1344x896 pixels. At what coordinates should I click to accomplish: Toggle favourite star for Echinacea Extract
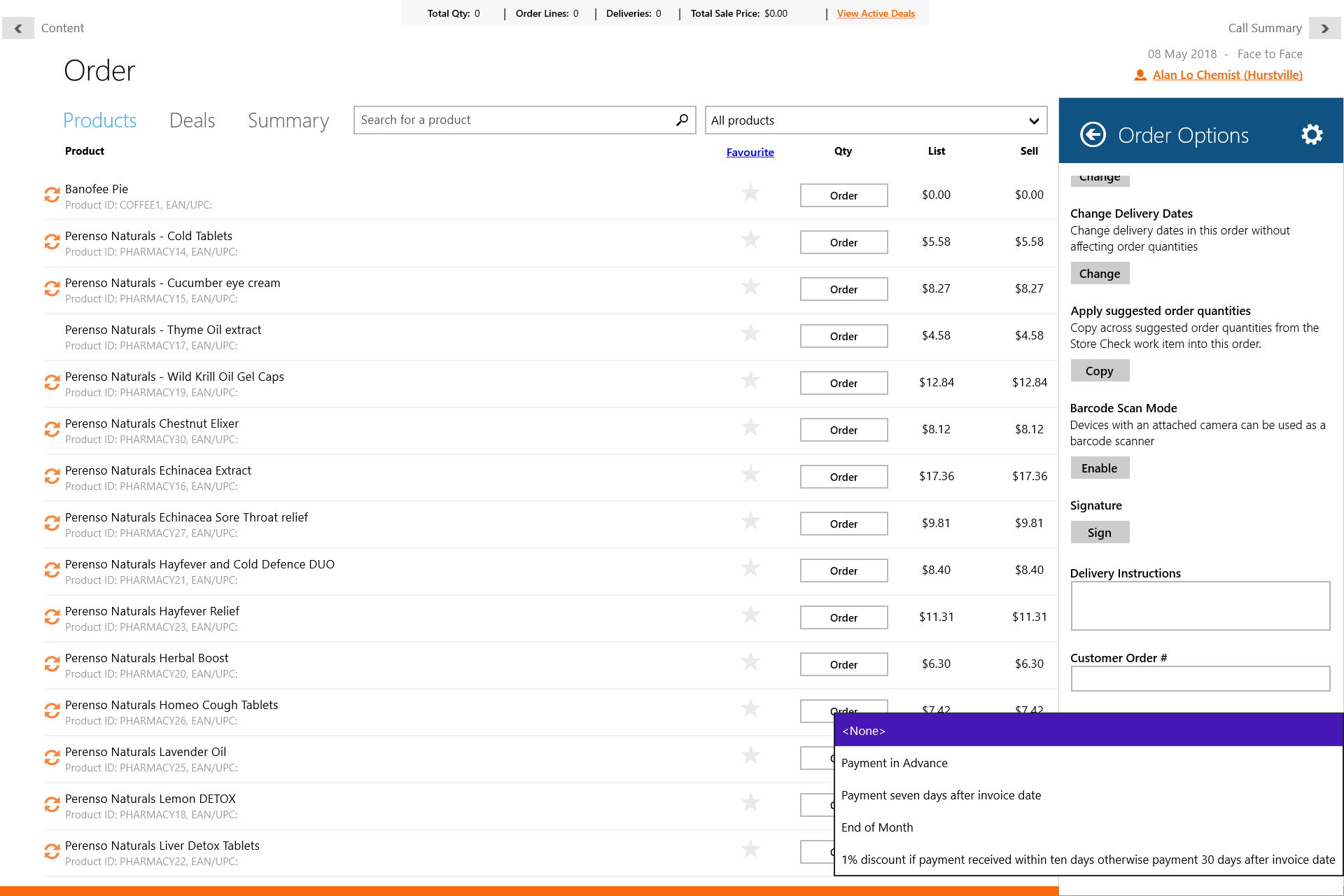[750, 475]
